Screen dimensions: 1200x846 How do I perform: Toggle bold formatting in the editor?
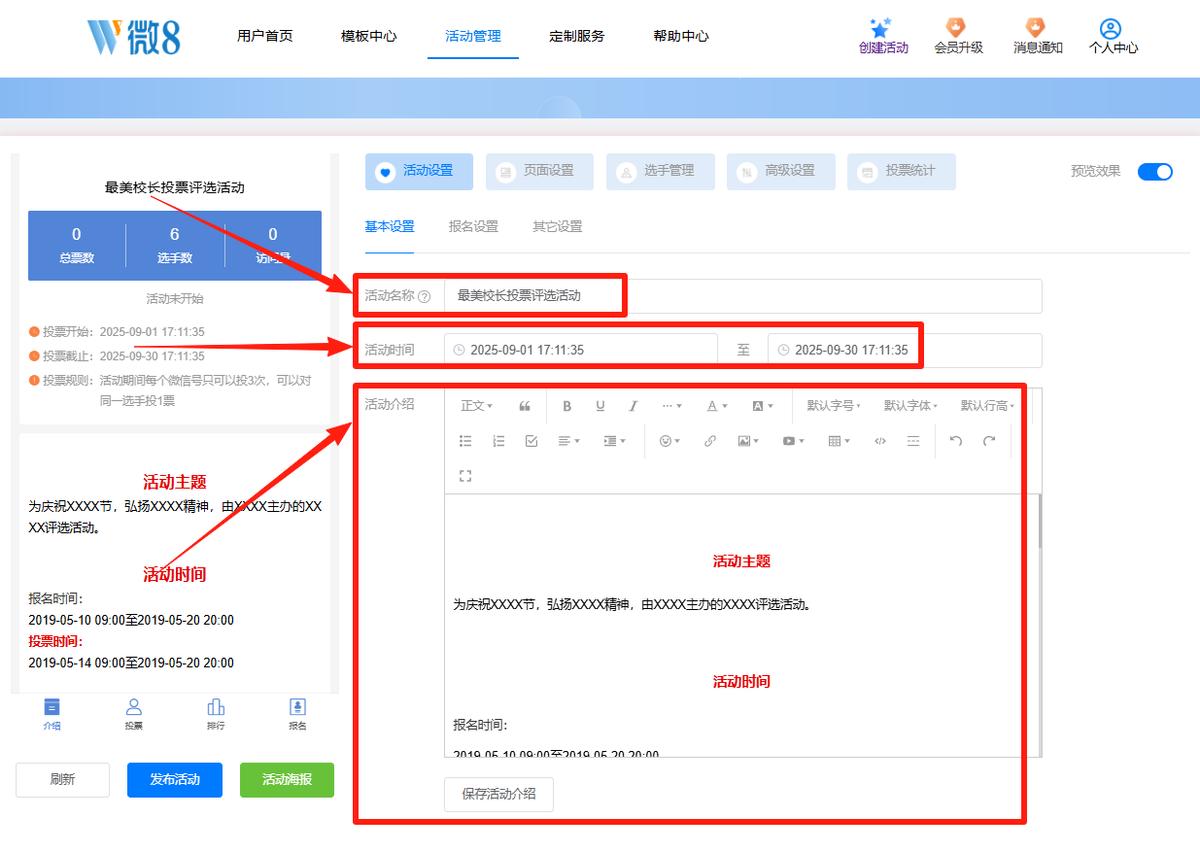567,406
